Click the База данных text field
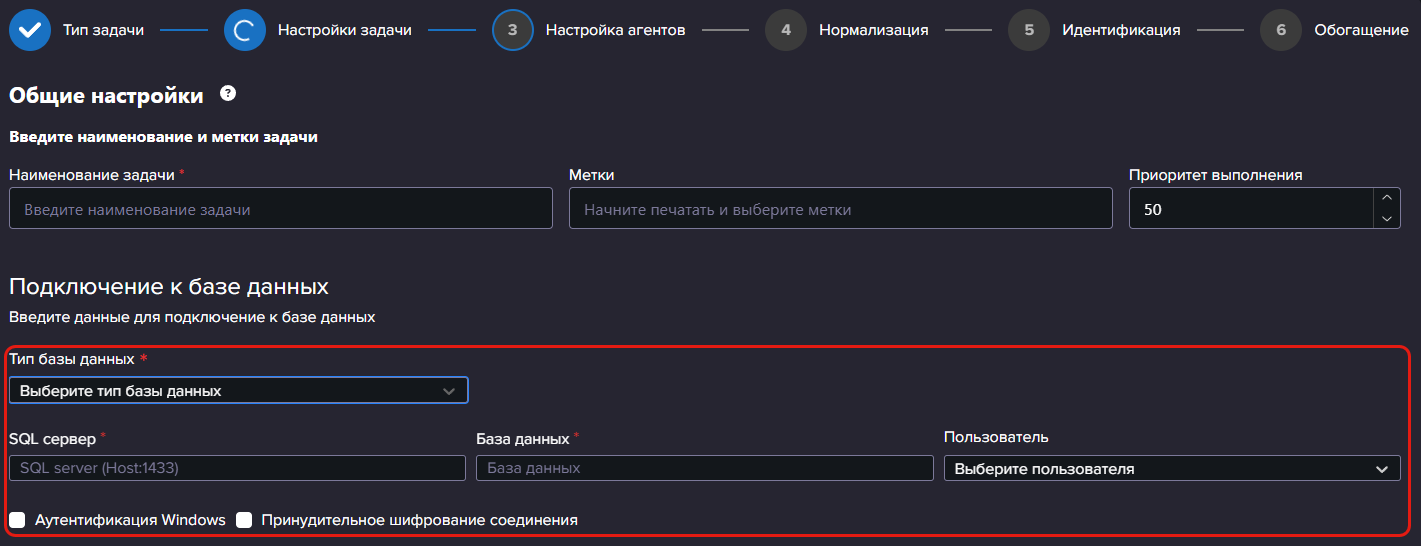Screen dimensions: 1421x546 (x=705, y=468)
